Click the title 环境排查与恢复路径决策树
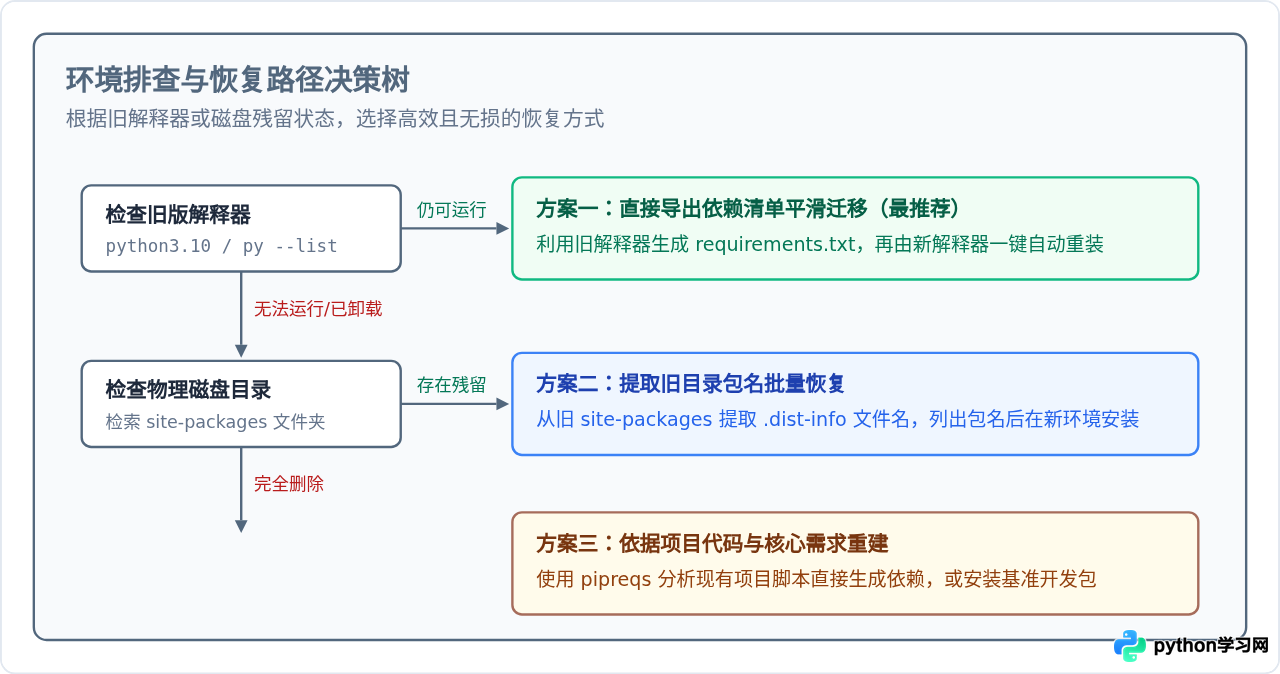 pyautogui.click(x=238, y=80)
